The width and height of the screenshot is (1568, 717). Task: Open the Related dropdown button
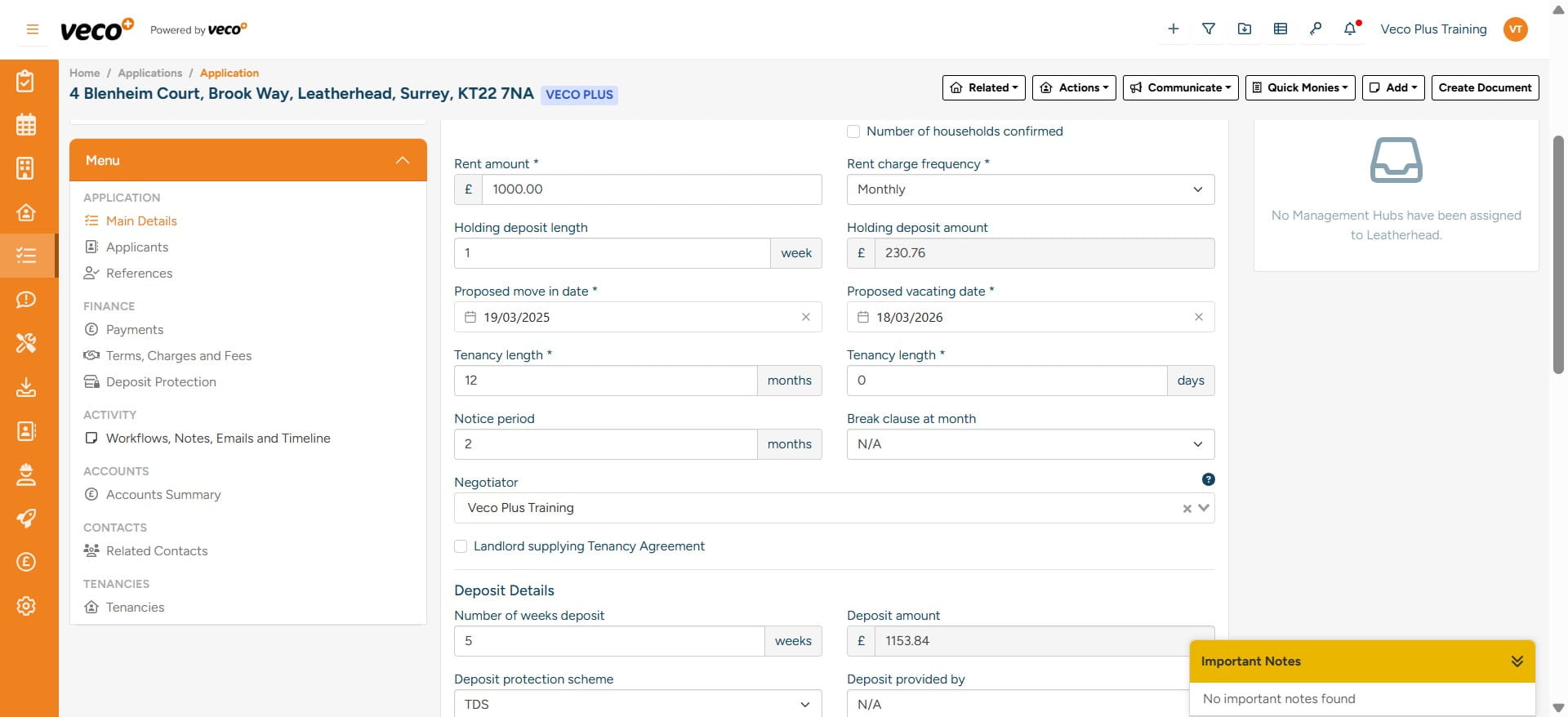984,87
